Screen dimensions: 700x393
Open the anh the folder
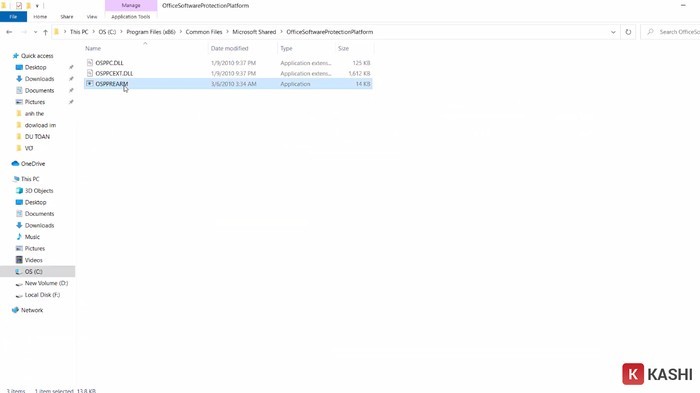[x=34, y=114]
